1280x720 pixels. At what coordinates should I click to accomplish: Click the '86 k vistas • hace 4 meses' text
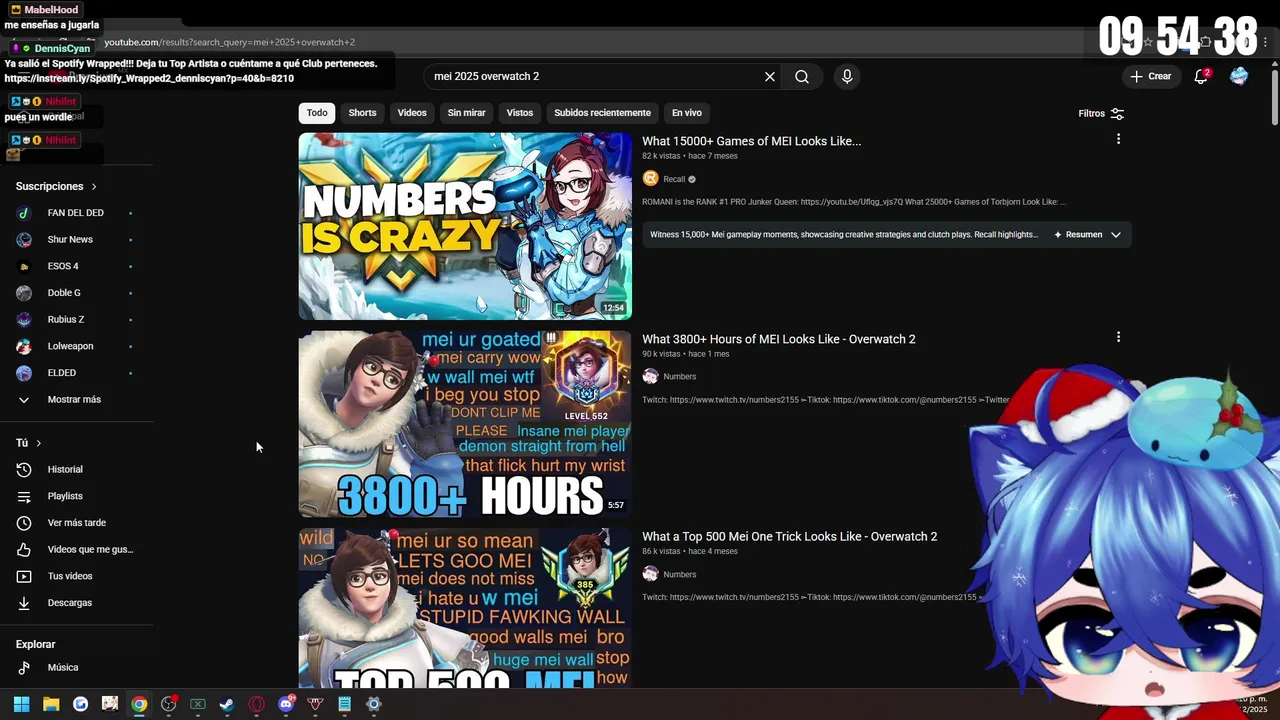click(x=690, y=551)
